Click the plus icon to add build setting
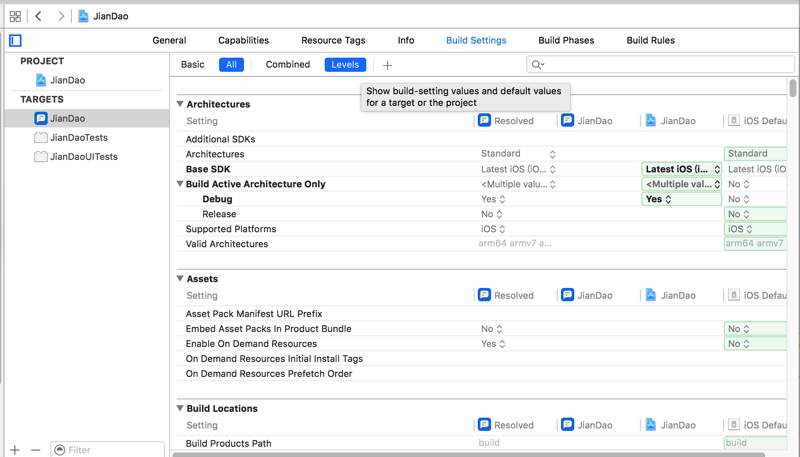 387,65
